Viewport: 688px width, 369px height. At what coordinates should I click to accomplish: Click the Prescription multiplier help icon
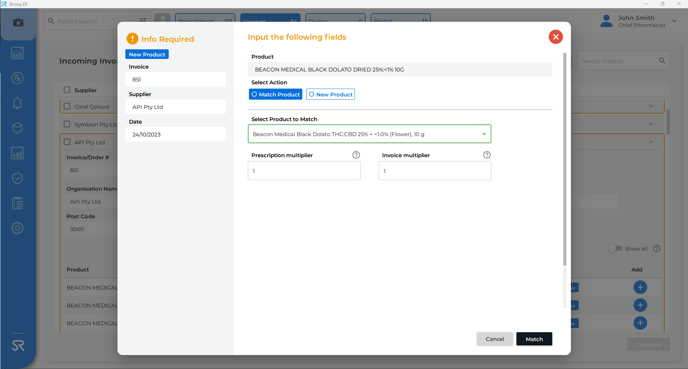click(356, 155)
